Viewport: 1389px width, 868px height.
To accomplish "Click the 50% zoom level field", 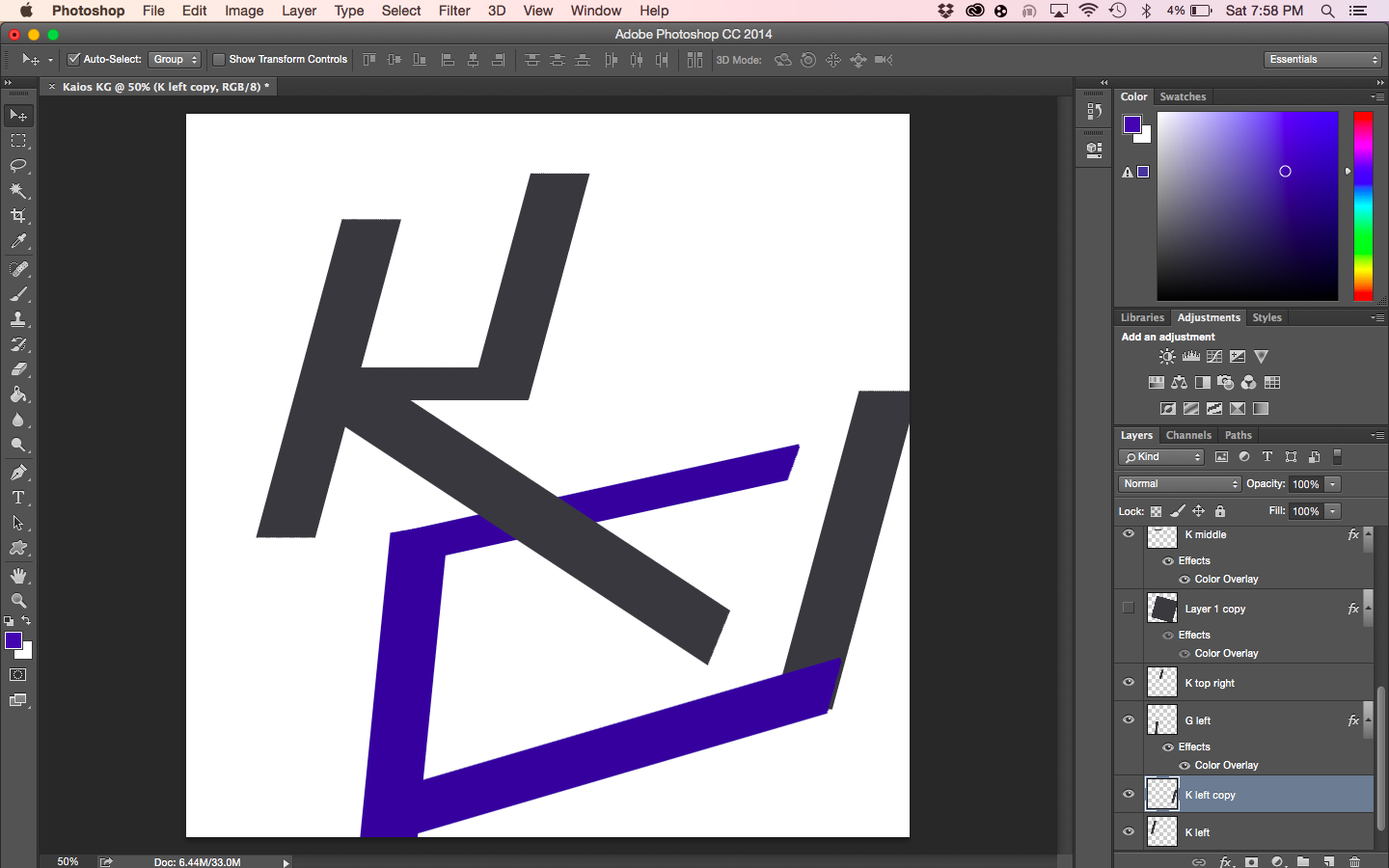I will coord(68,861).
